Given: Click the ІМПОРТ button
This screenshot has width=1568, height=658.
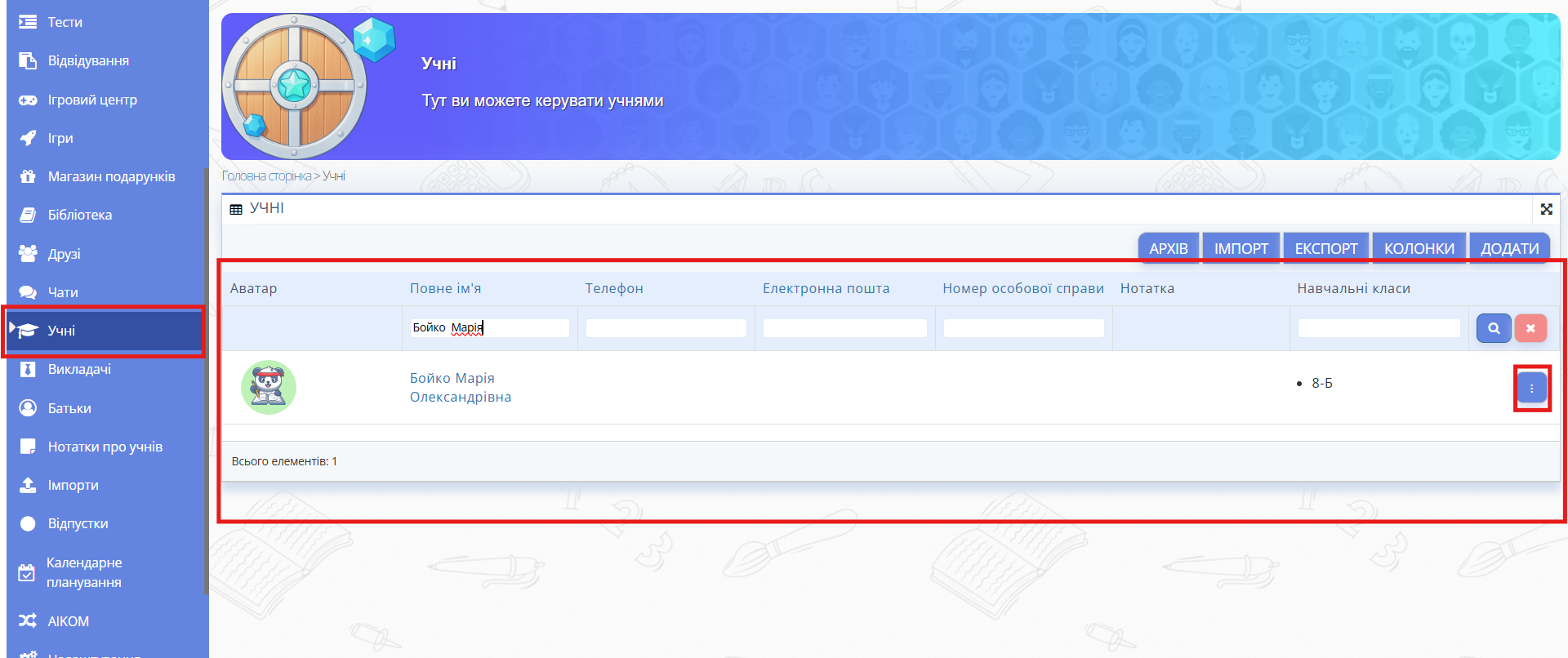Looking at the screenshot, I should pos(1241,248).
